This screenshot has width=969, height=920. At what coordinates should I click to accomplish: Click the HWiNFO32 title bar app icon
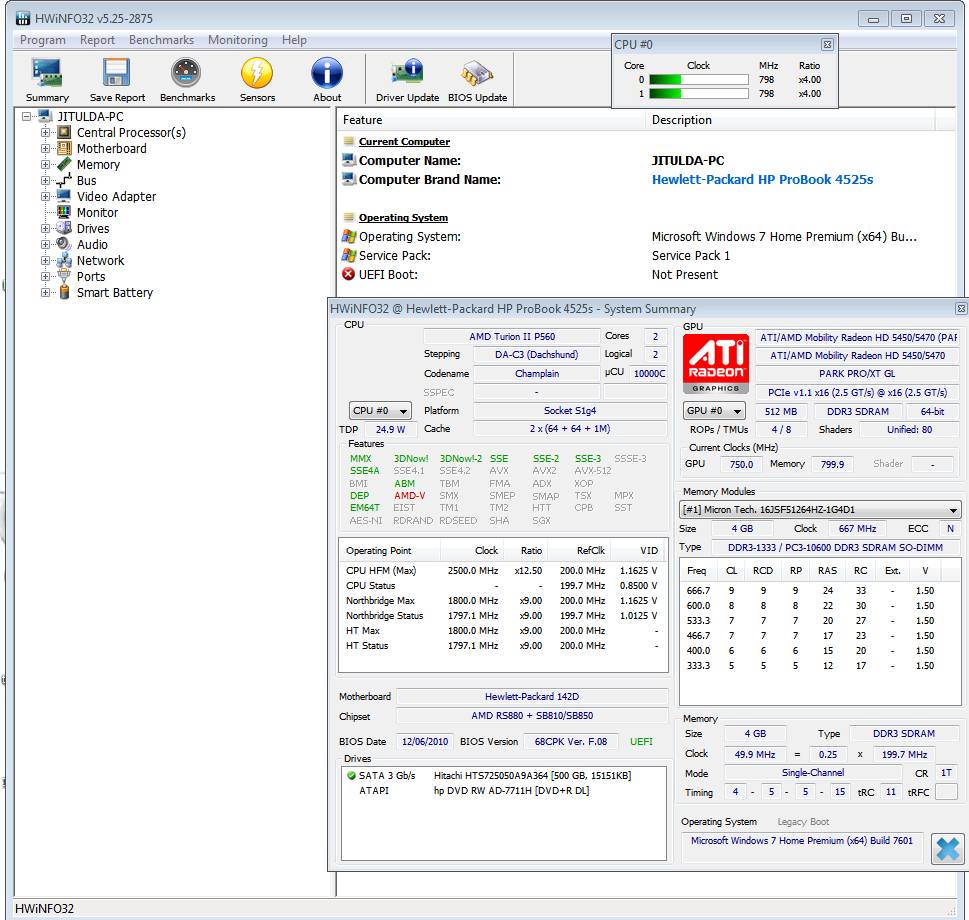click(x=23, y=18)
